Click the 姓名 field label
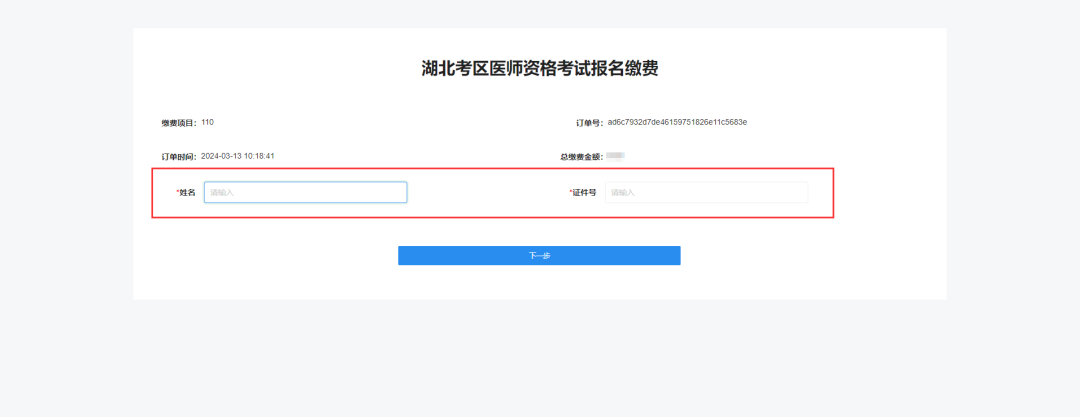Image resolution: width=1080 pixels, height=417 pixels. point(188,192)
